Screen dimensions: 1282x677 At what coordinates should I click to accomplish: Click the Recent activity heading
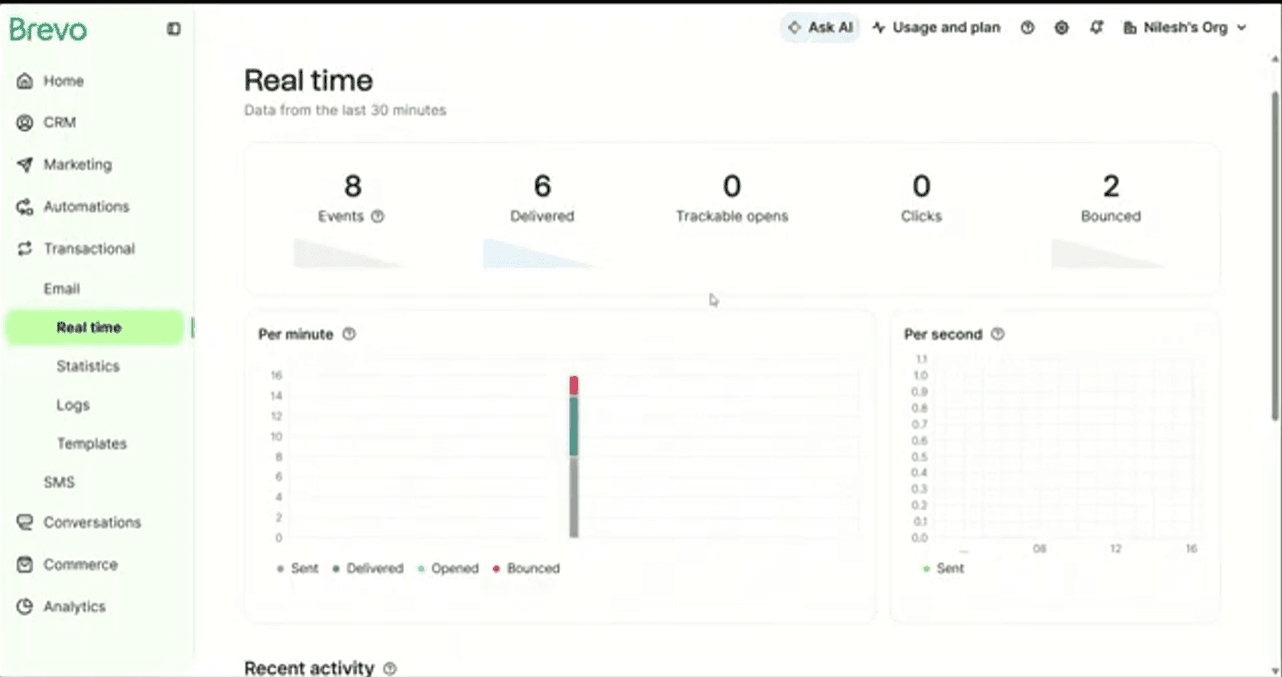309,667
